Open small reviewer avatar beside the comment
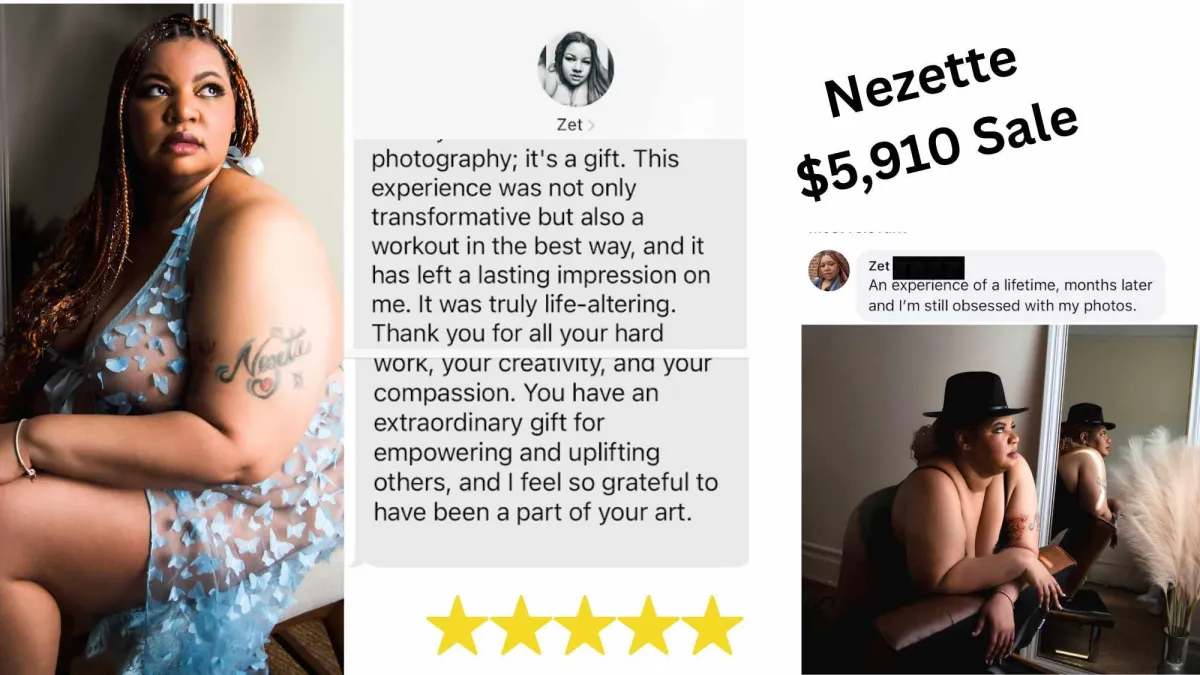 click(829, 270)
